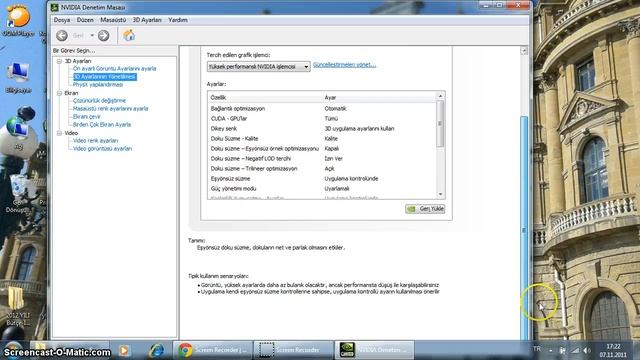Click the main panel vertical scrollbar thumb
Image resolution: width=640 pixels, height=360 pixels.
[x=524, y=229]
